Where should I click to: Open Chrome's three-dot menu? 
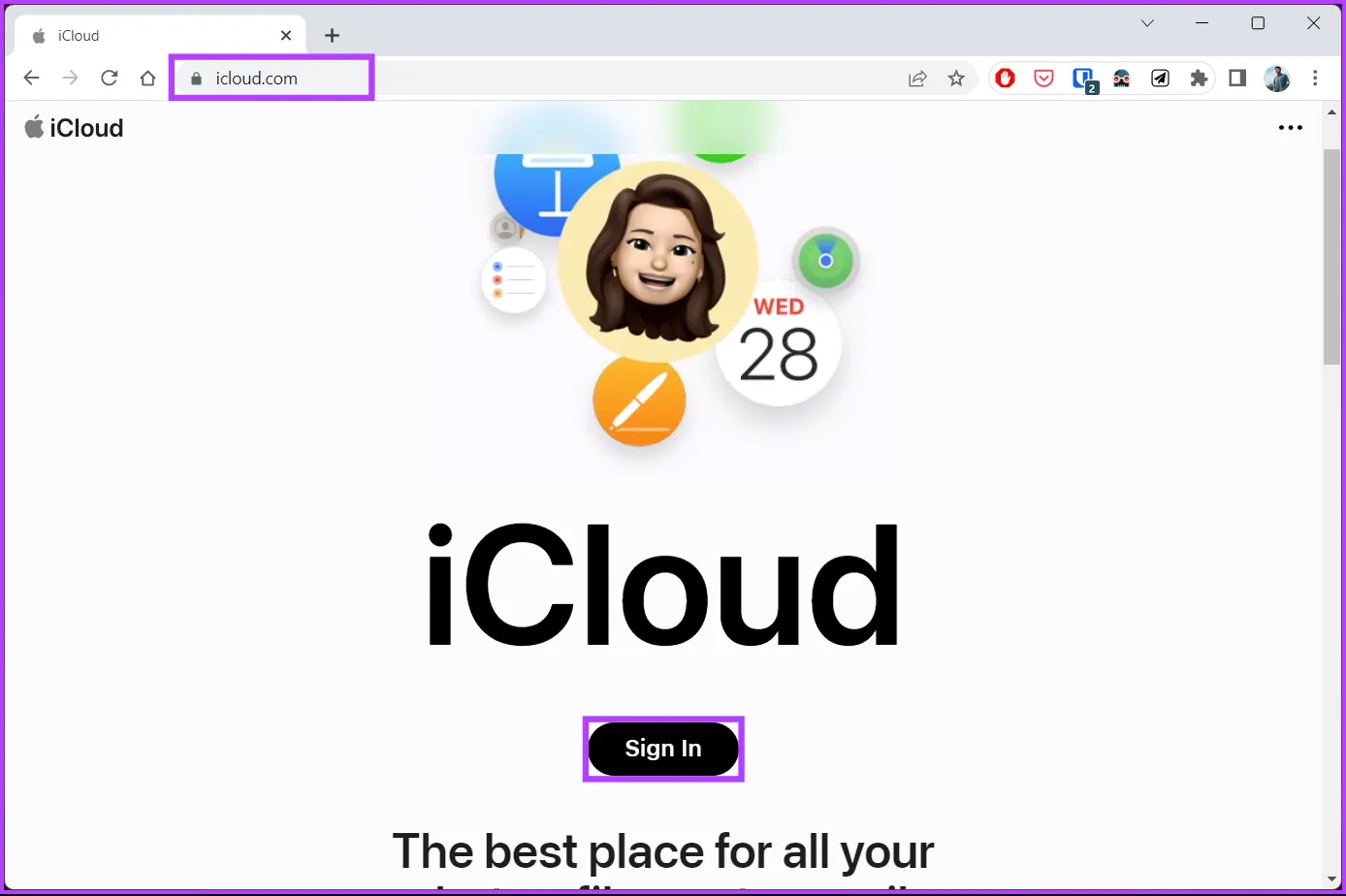click(x=1316, y=79)
